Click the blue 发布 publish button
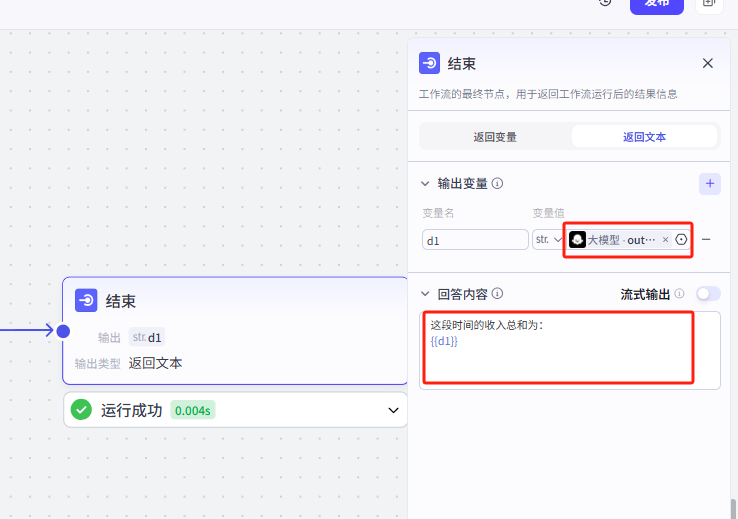738x519 pixels. pos(656,4)
